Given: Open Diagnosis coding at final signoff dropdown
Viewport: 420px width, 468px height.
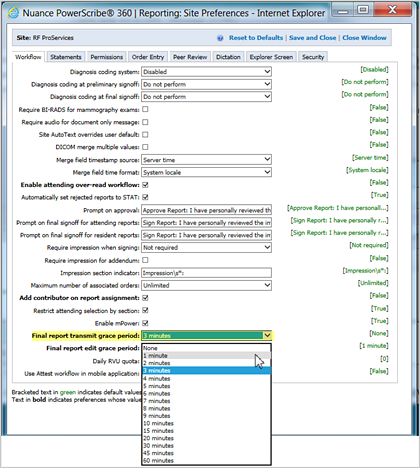Looking at the screenshot, I should [x=206, y=97].
